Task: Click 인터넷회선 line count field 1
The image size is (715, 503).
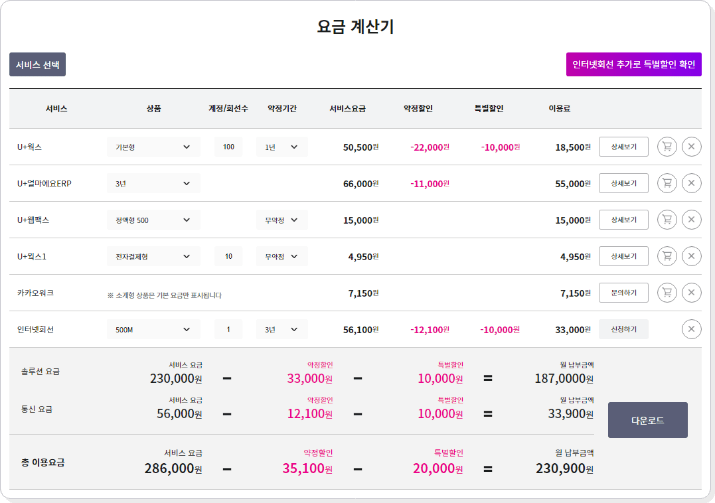Action: pos(228,329)
